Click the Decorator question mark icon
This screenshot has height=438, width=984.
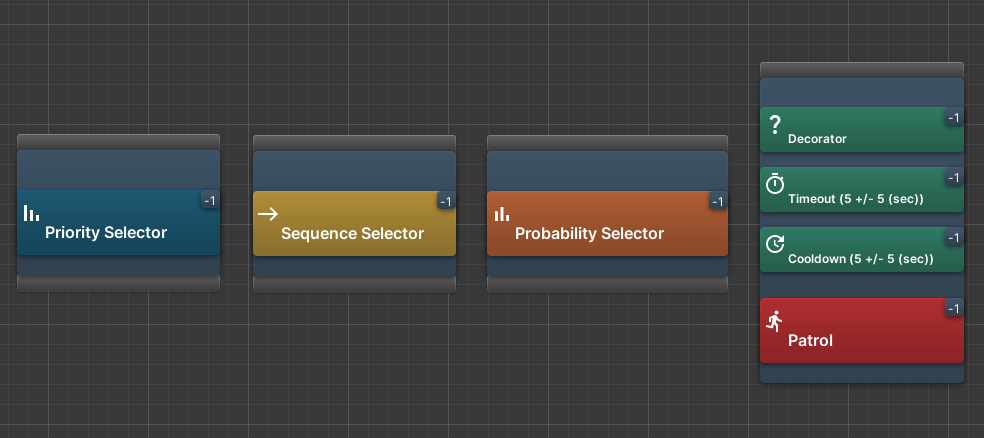(774, 124)
